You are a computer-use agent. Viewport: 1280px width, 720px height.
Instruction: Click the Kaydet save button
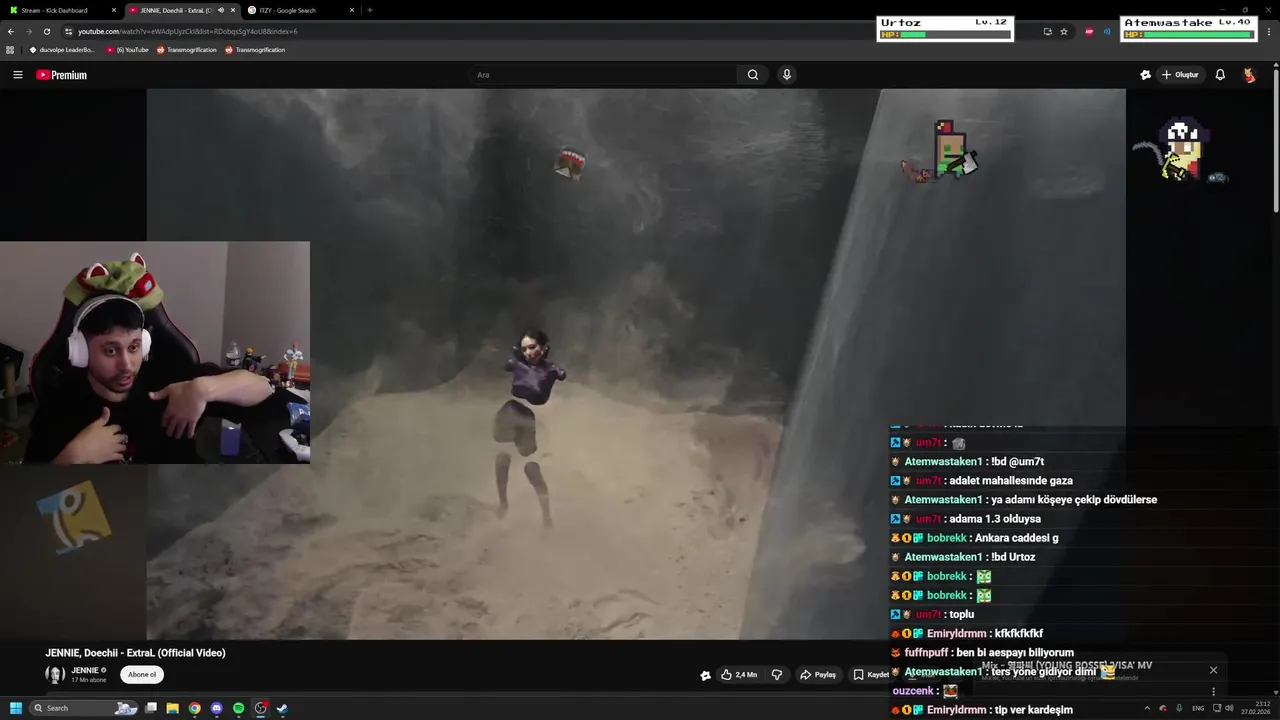[871, 675]
